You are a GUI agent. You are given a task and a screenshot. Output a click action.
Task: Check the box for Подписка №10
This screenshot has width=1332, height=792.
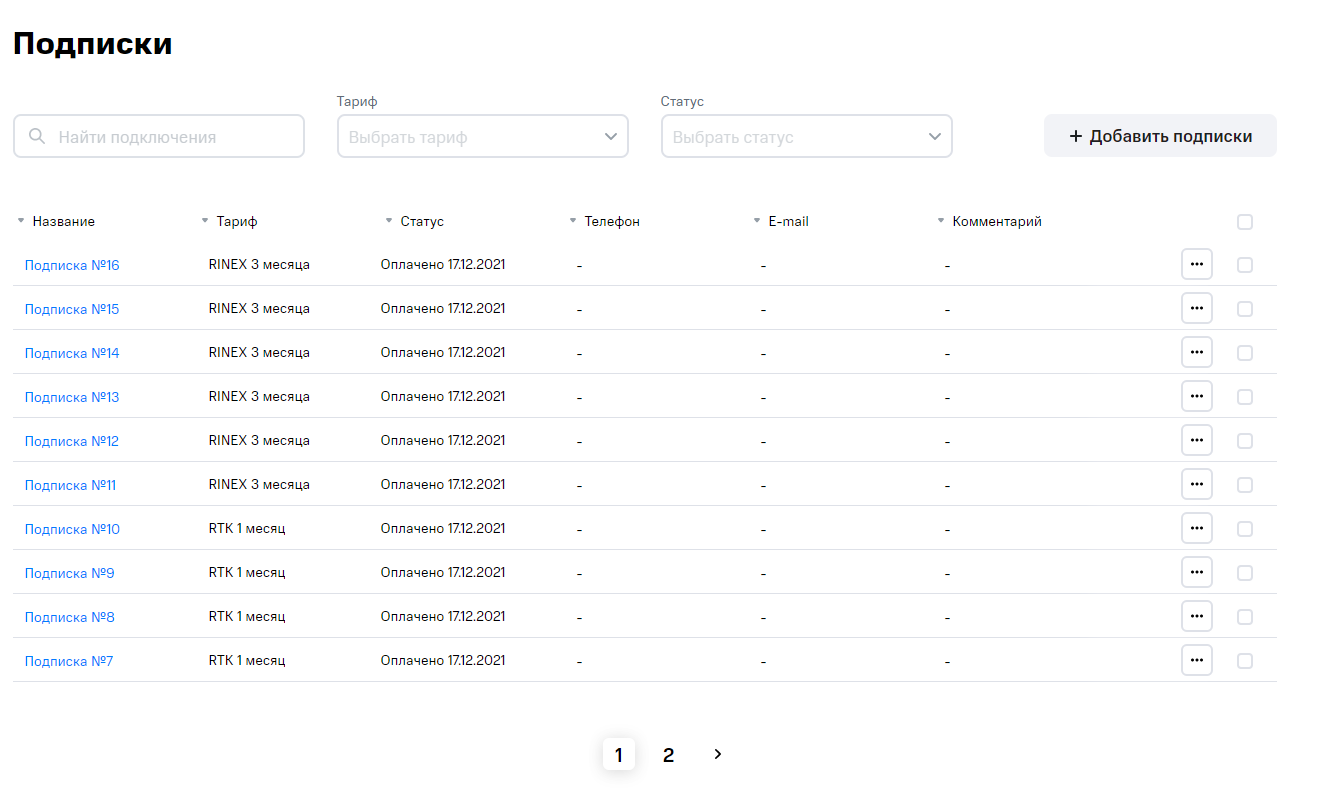tap(1245, 529)
